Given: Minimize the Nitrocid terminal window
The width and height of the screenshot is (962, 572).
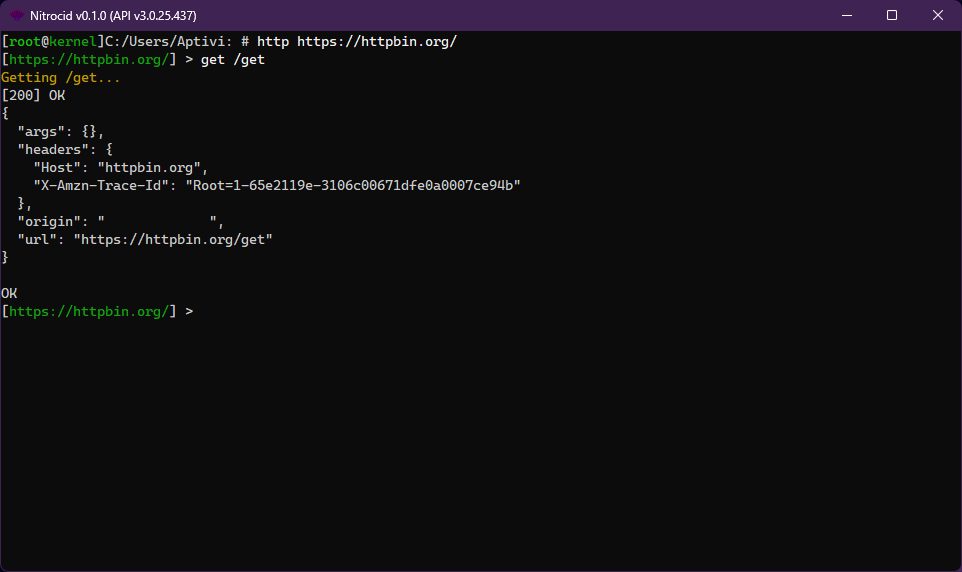Looking at the screenshot, I should click(846, 15).
